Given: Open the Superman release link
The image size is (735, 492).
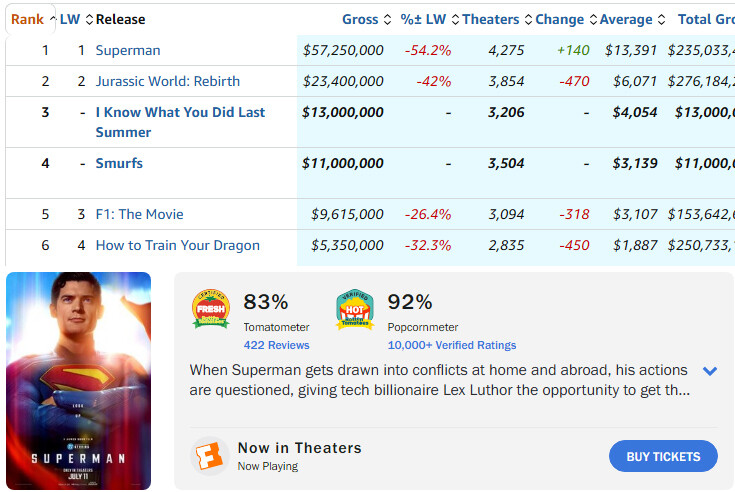Looking at the screenshot, I should [x=128, y=51].
